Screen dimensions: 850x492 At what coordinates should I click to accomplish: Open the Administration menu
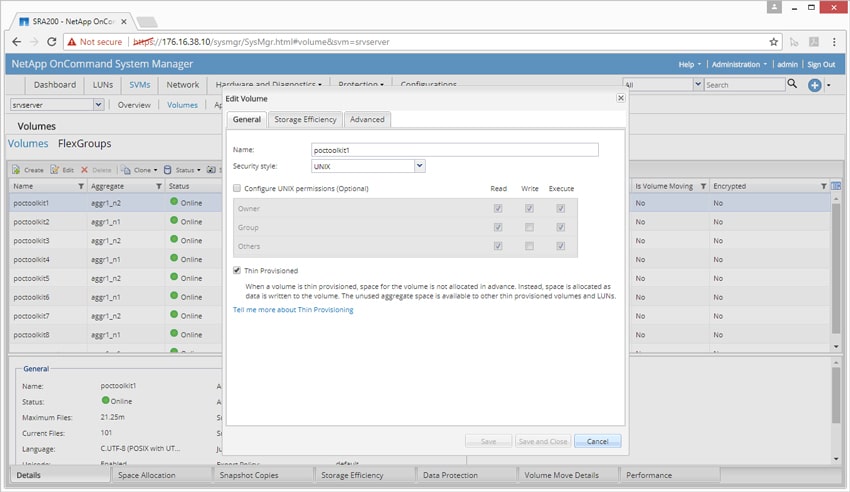739,64
